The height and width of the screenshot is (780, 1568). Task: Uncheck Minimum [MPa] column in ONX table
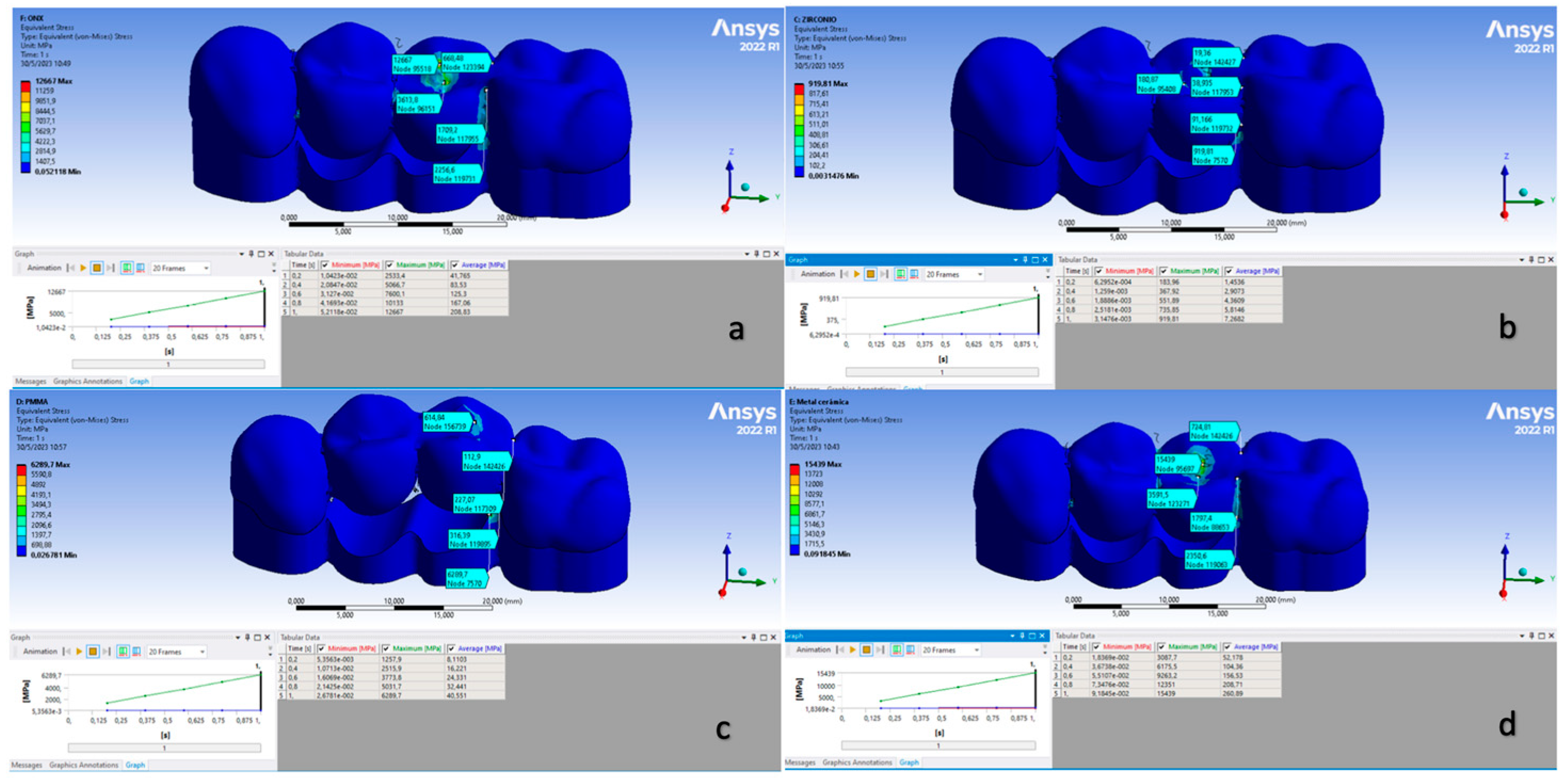325,265
